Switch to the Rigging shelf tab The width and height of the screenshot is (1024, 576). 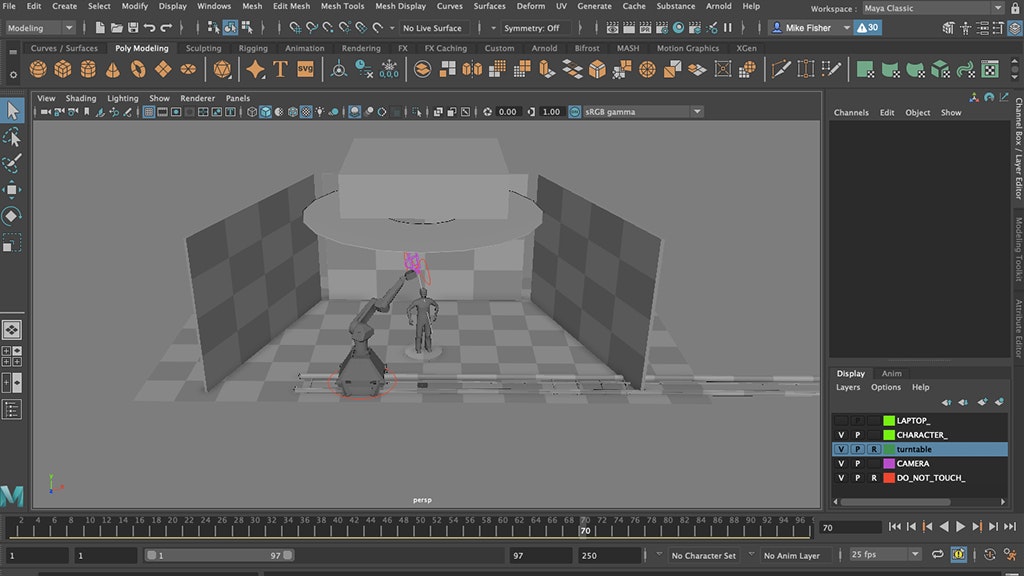coord(253,48)
